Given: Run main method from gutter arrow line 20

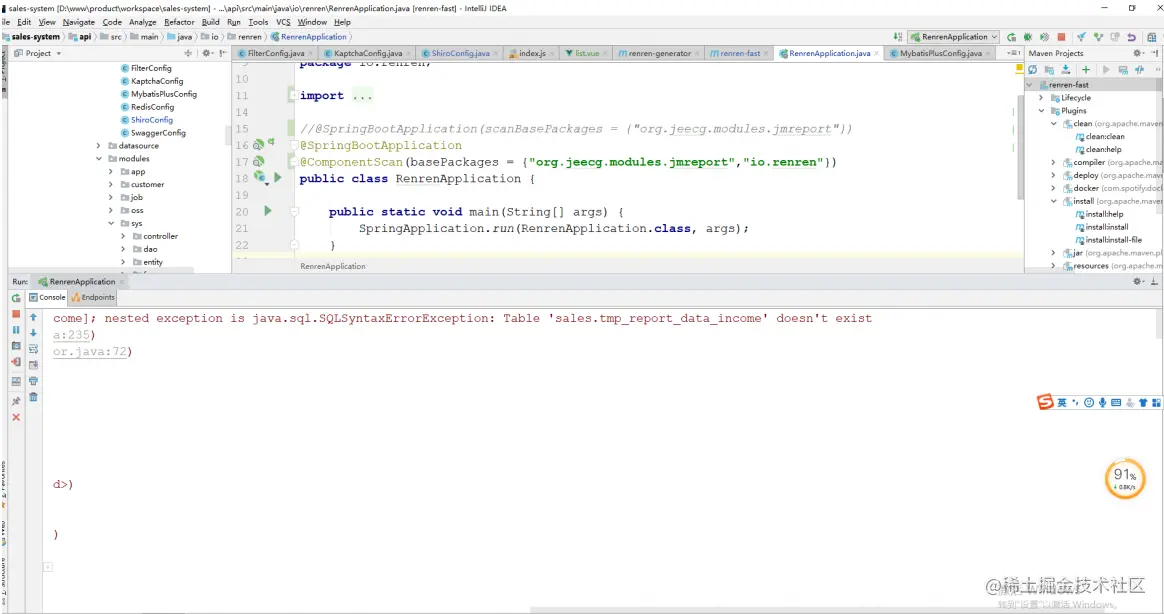Looking at the screenshot, I should (268, 211).
